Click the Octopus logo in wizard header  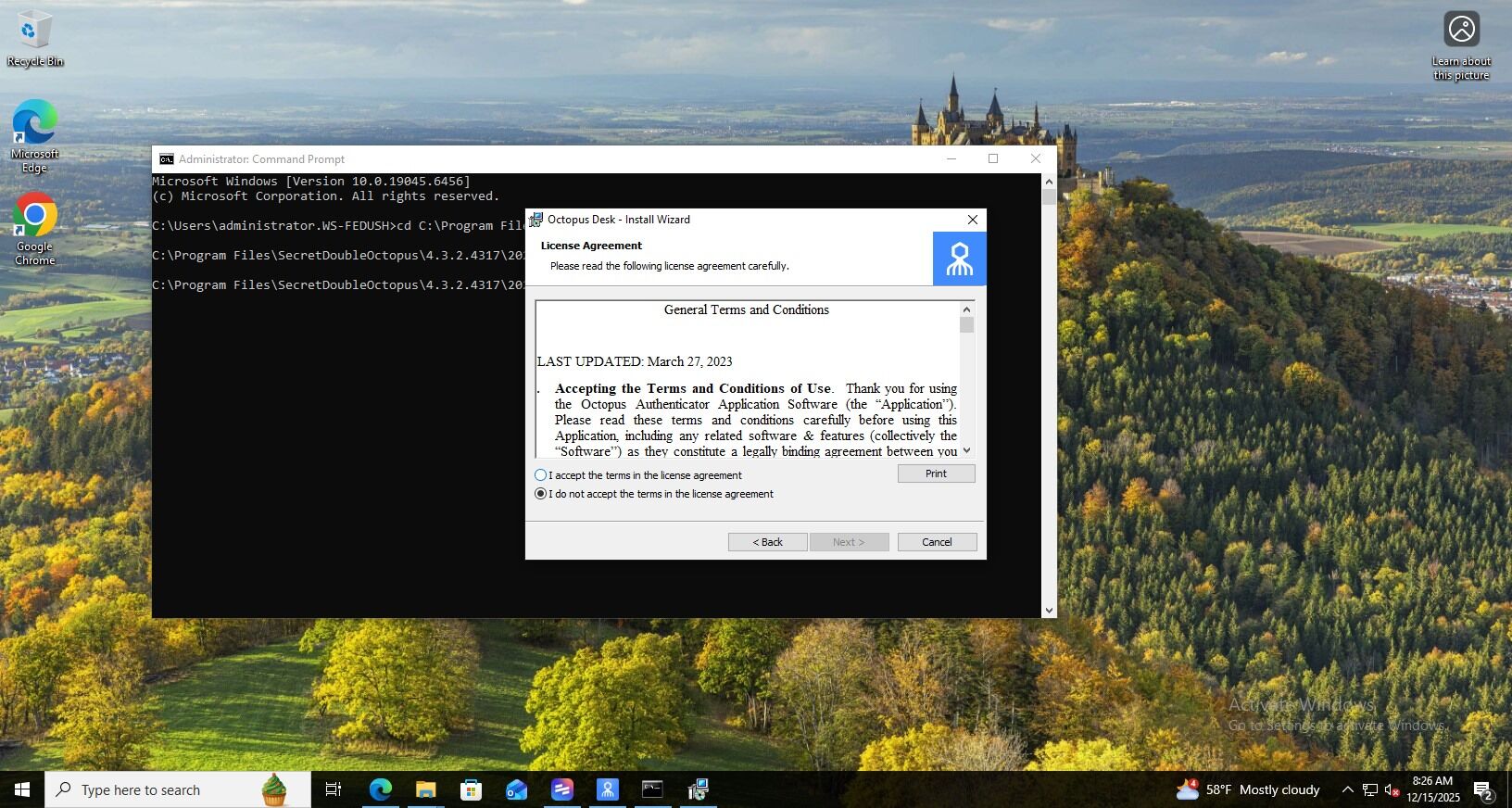[959, 259]
